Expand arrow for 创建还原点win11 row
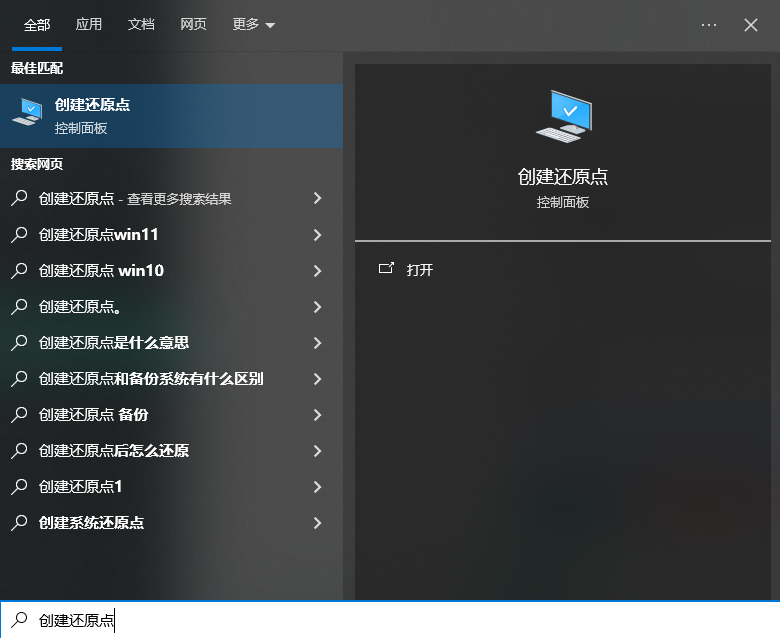The image size is (780, 638). (317, 235)
